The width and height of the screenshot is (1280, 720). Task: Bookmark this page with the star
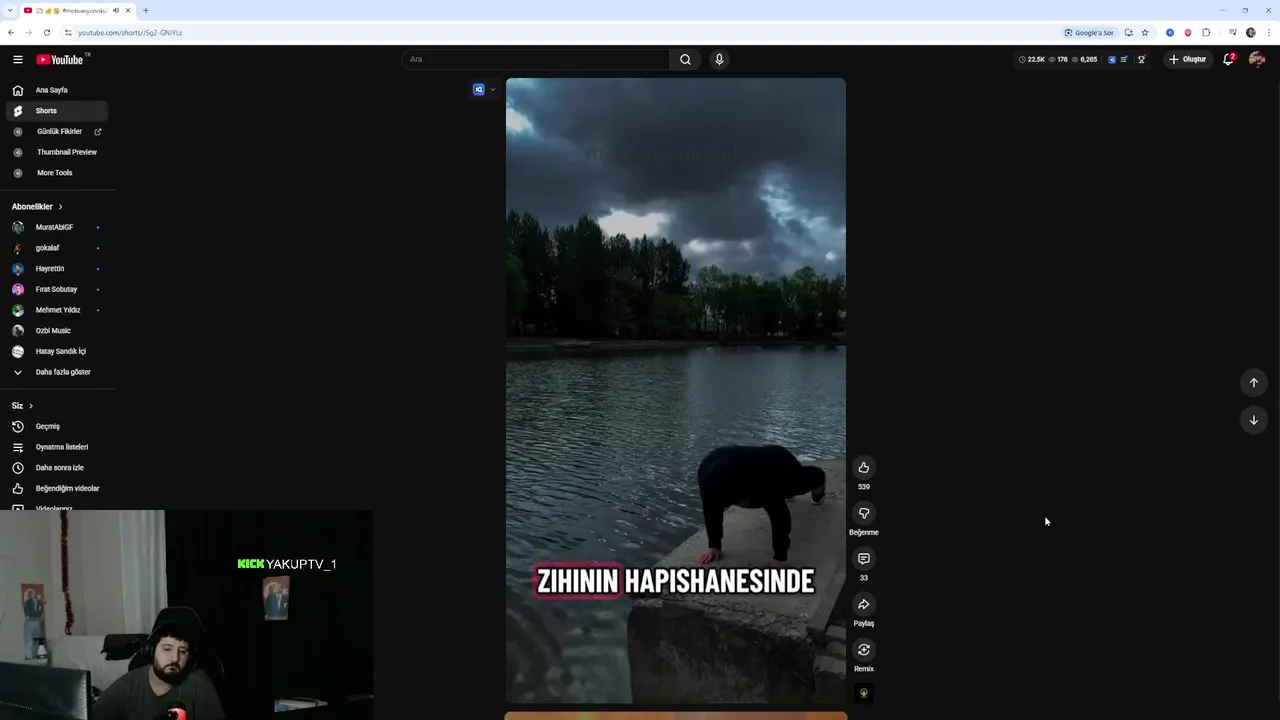(1145, 32)
